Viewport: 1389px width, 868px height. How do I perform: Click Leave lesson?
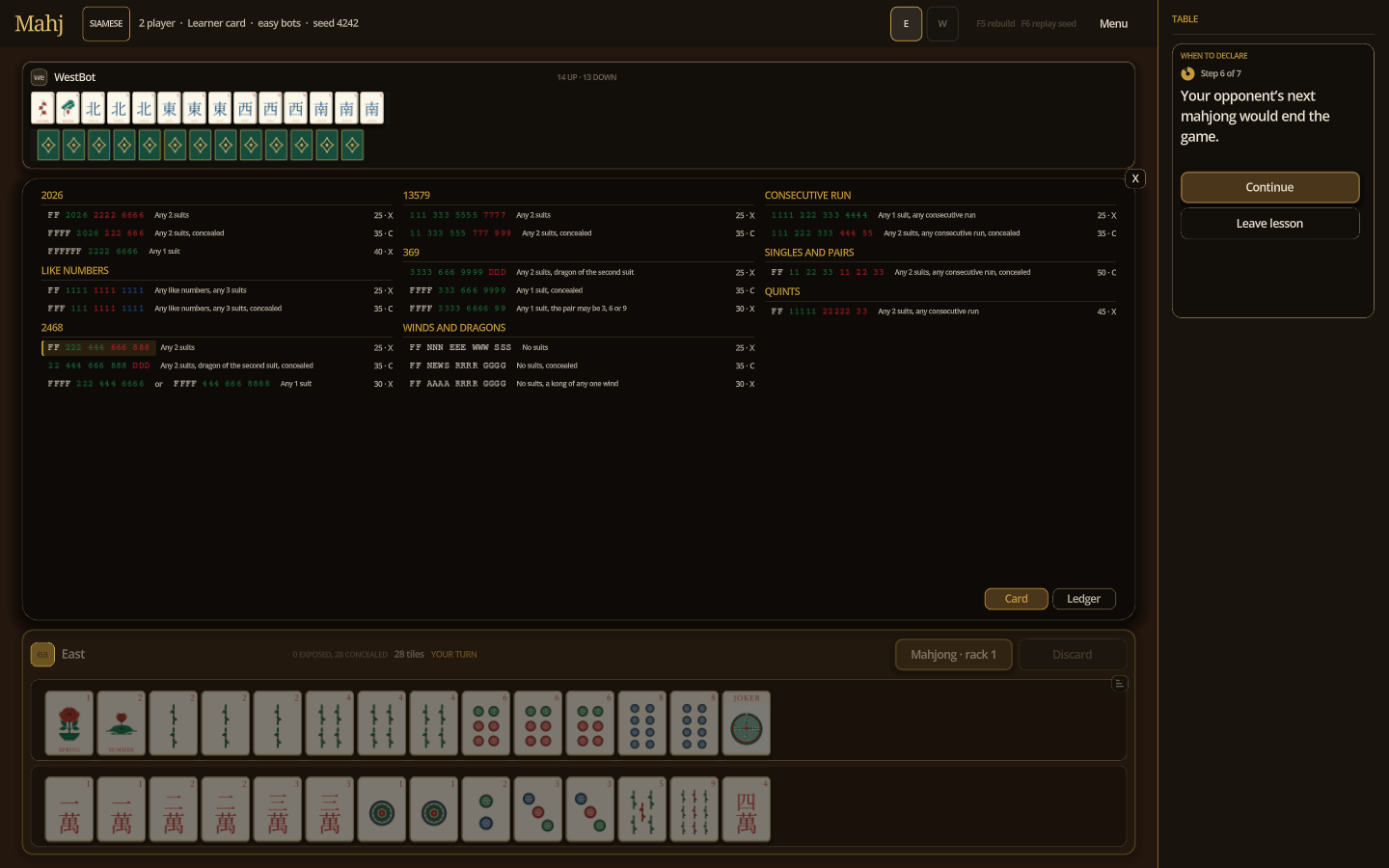pos(1269,224)
